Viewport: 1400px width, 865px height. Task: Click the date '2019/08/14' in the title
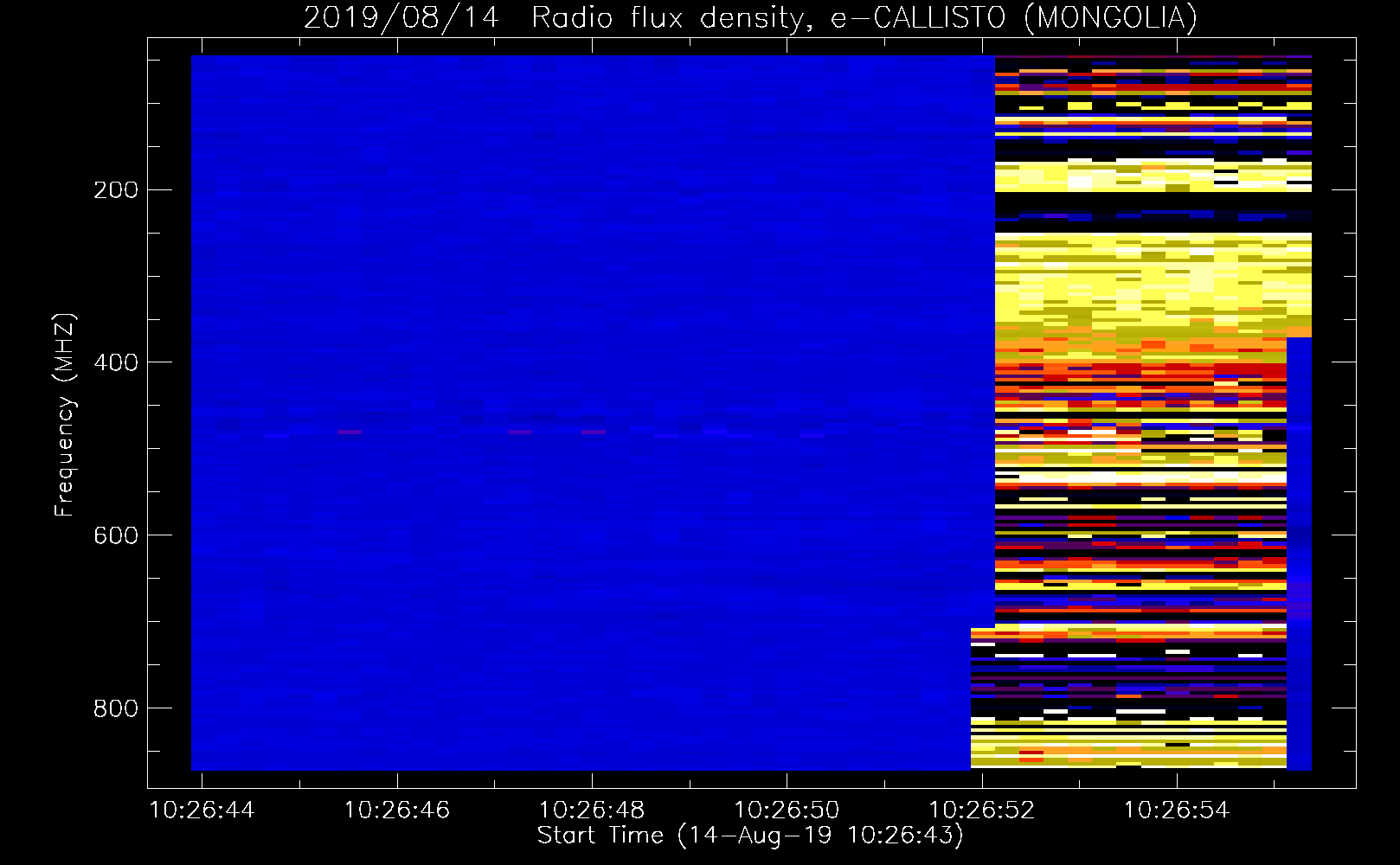(x=401, y=17)
